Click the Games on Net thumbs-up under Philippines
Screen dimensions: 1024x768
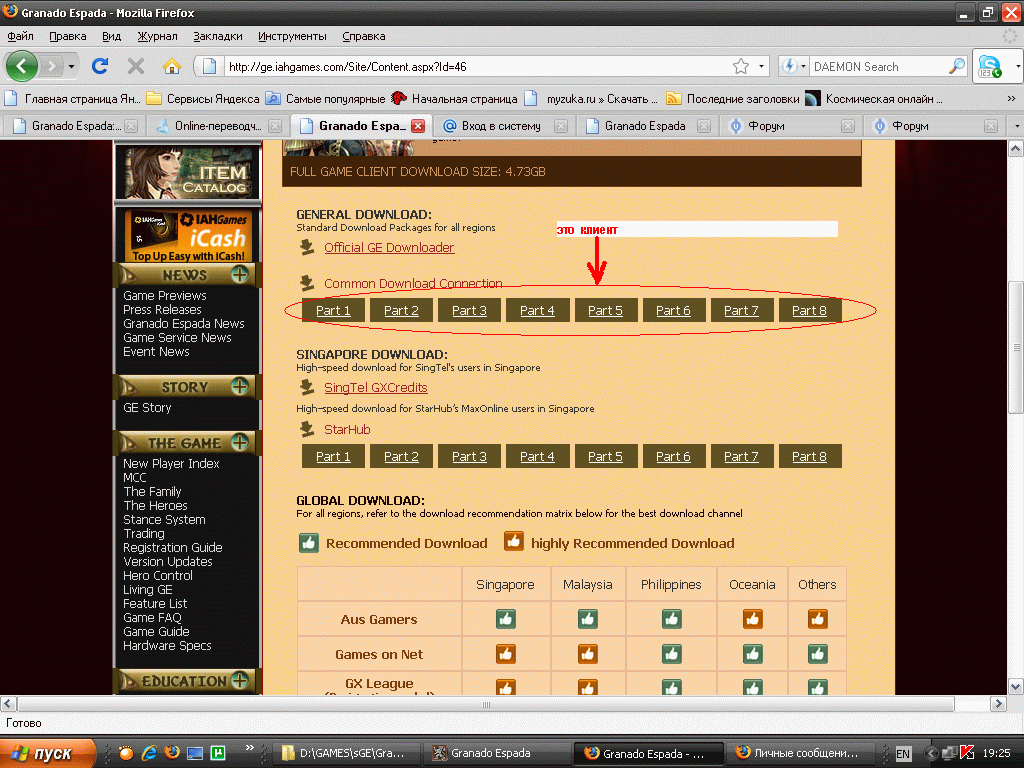pos(671,654)
